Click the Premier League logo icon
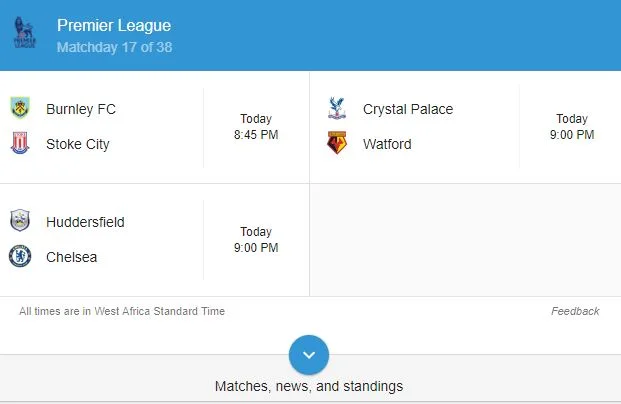The height and width of the screenshot is (404, 621). 24,33
